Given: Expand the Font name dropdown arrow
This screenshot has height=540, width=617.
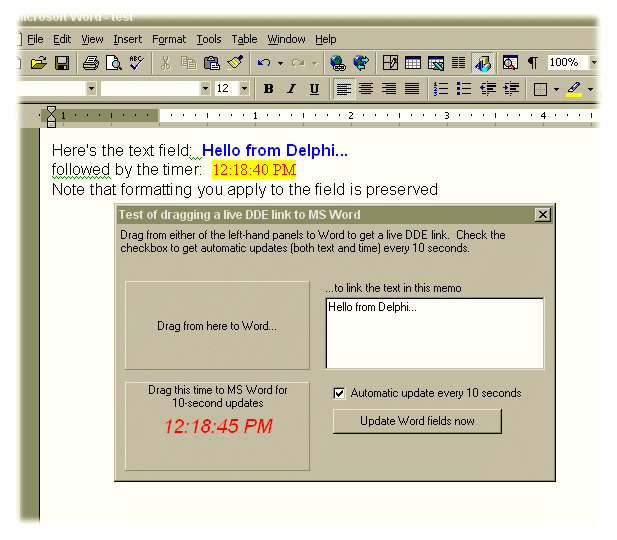Looking at the screenshot, I should [205, 89].
